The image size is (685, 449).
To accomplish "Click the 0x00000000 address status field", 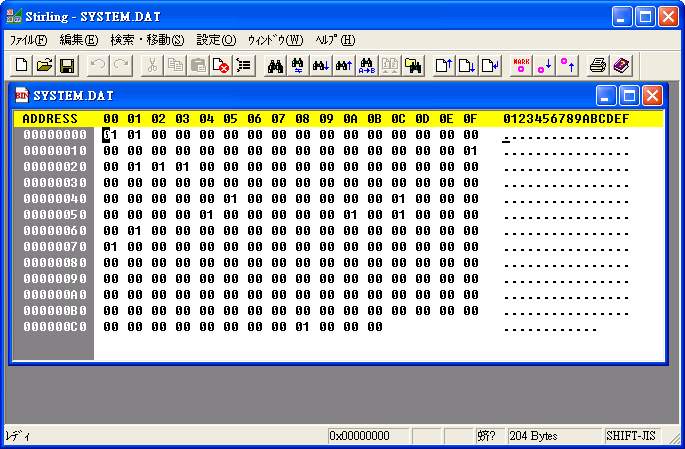I will 367,437.
